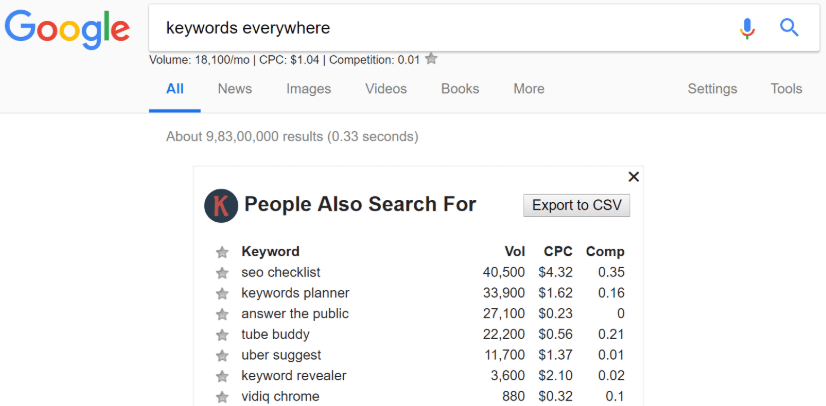
Task: Click the Comp column header
Action: [605, 252]
